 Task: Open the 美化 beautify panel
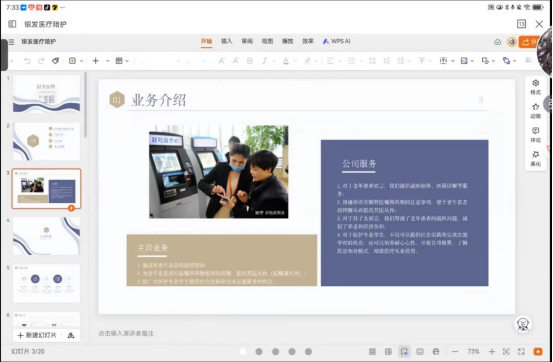click(x=535, y=158)
